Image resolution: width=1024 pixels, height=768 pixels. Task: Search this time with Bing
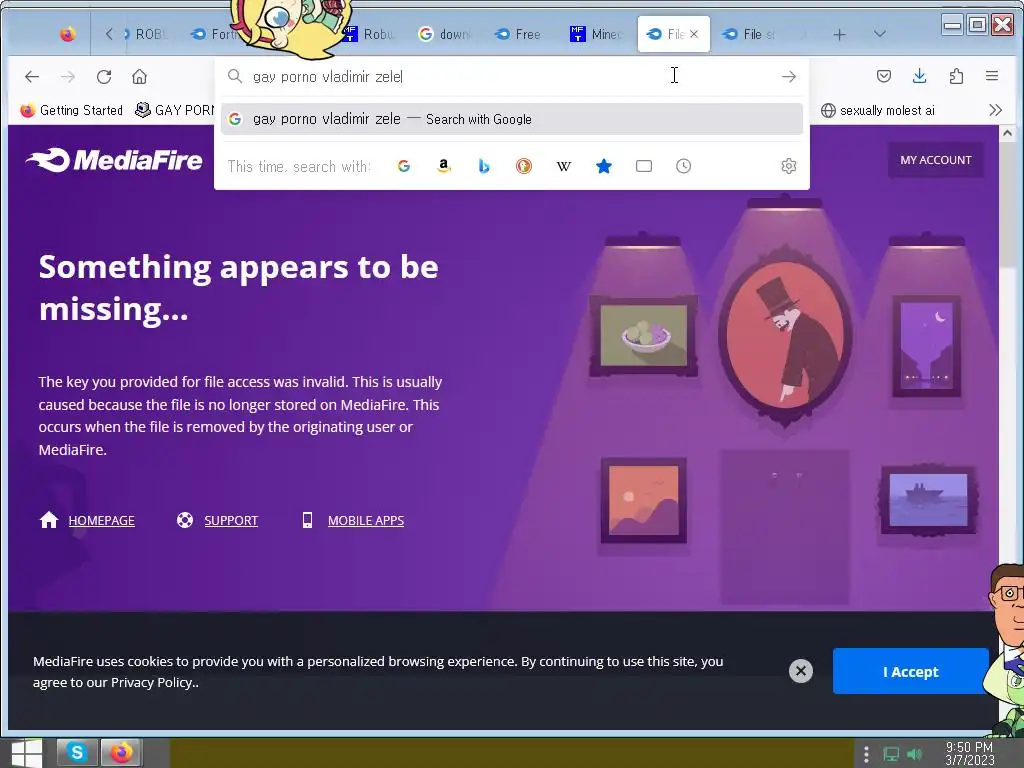pos(484,166)
